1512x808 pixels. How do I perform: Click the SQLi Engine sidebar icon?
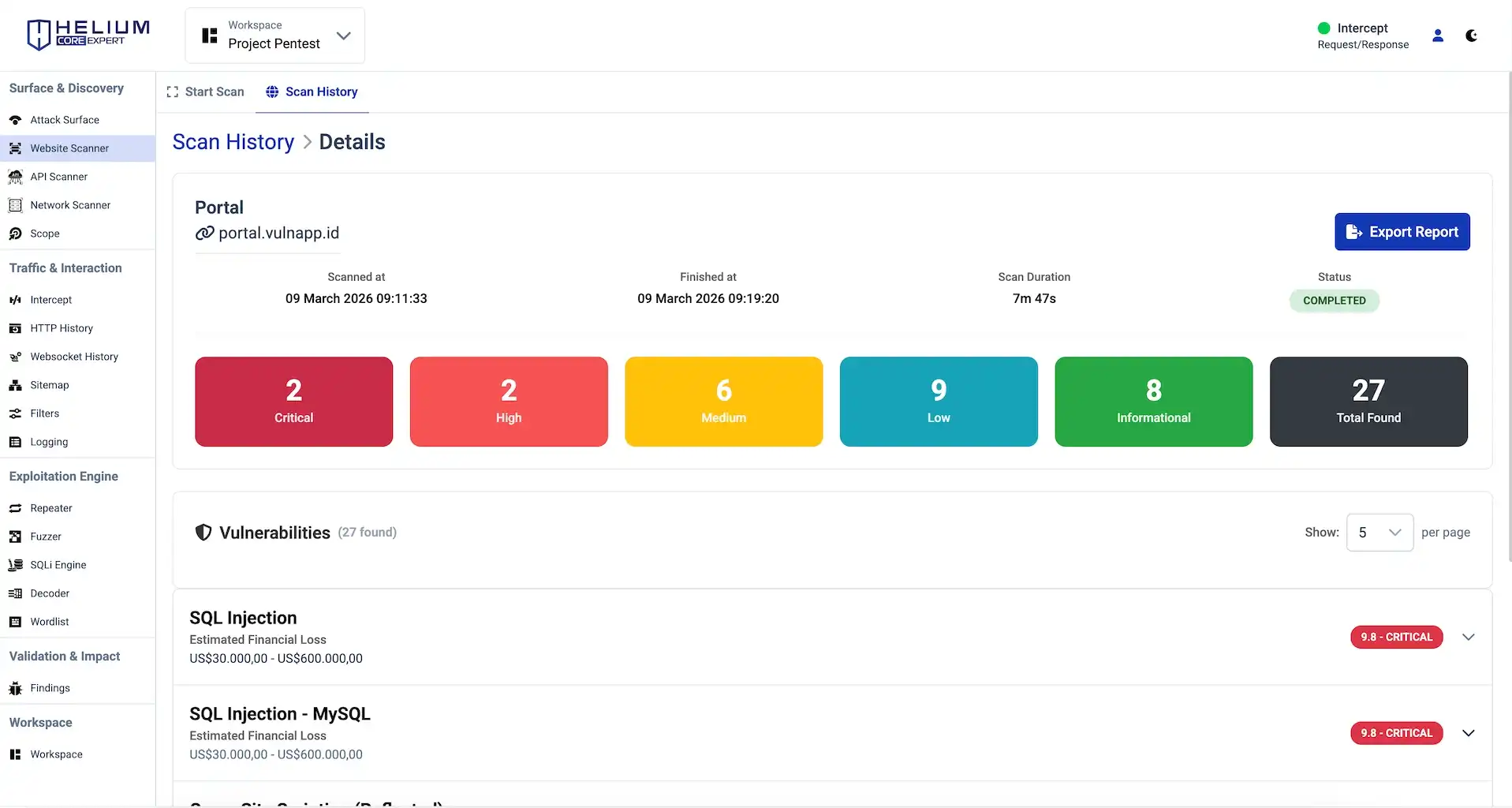[15, 565]
